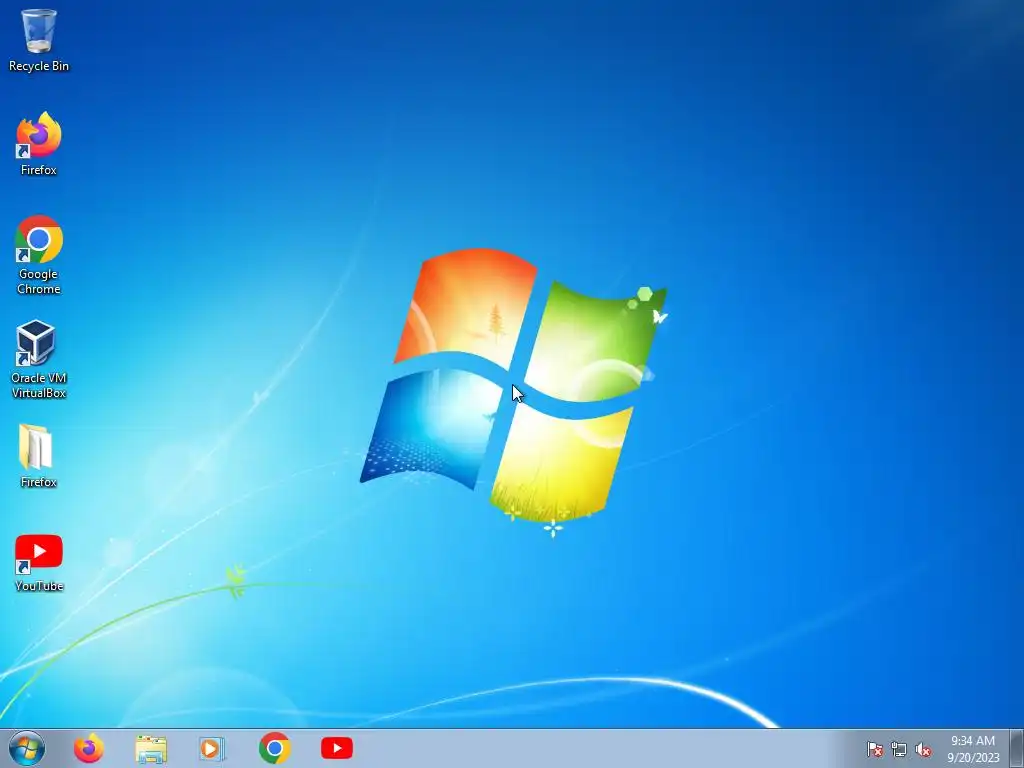Select the Google Chrome desktop shortcut
Viewport: 1024px width, 768px height.
click(x=39, y=255)
